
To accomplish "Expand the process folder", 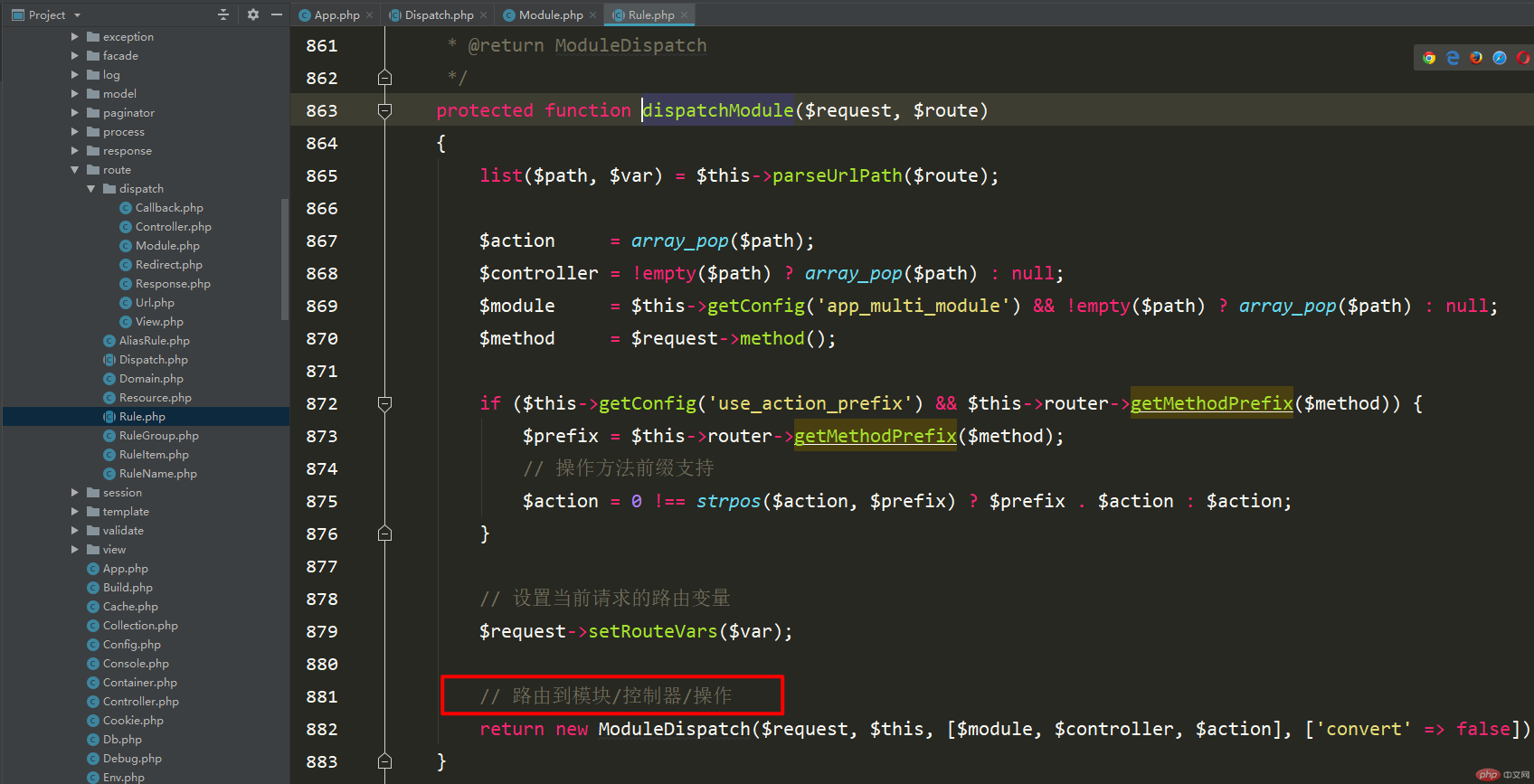I will [75, 132].
